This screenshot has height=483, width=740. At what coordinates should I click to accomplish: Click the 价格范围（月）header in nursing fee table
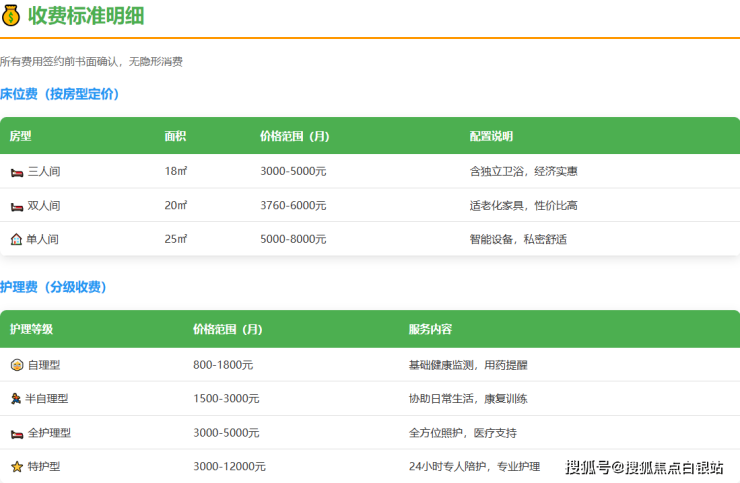[x=227, y=329]
